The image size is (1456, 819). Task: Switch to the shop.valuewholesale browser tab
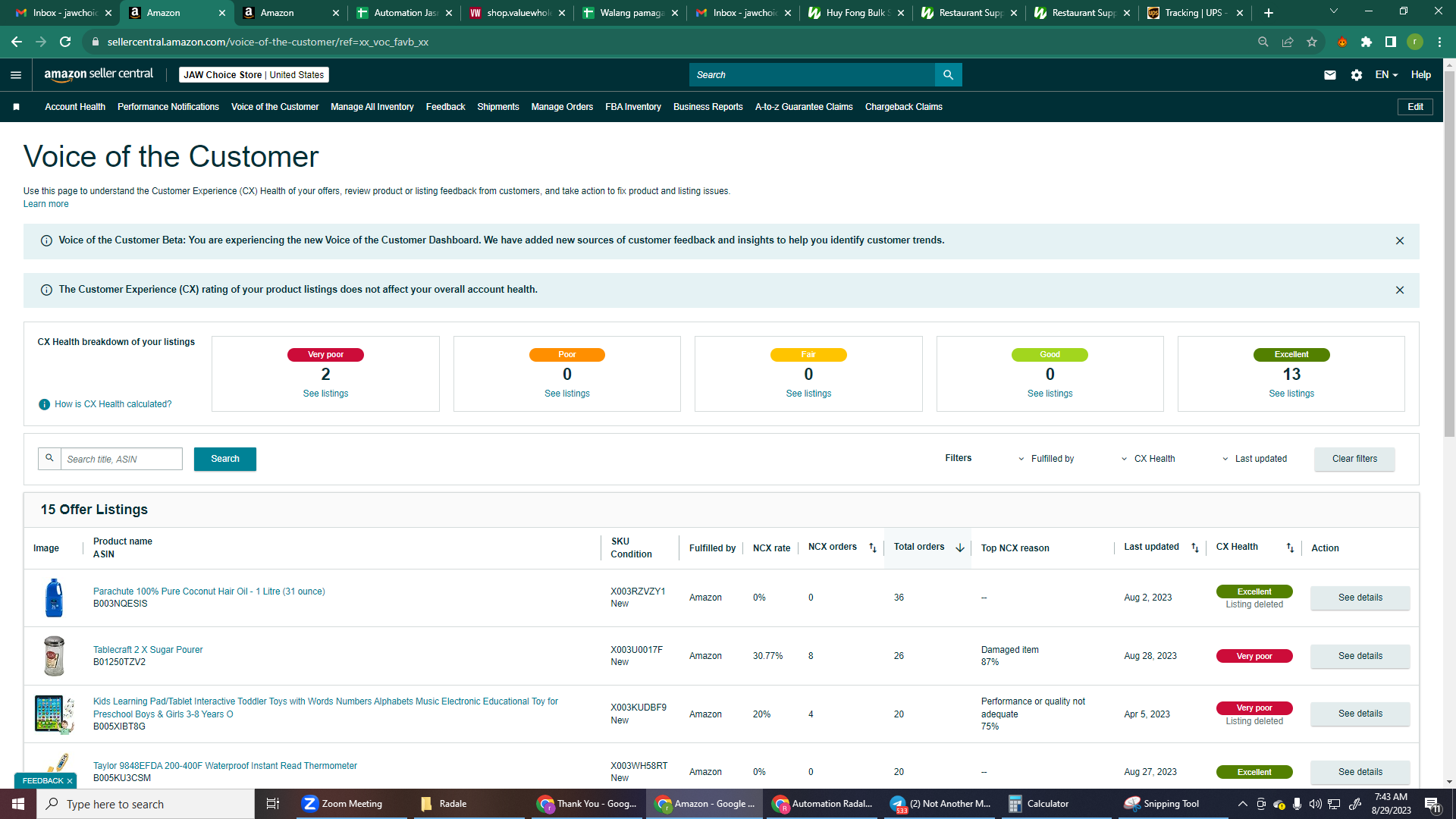[516, 13]
